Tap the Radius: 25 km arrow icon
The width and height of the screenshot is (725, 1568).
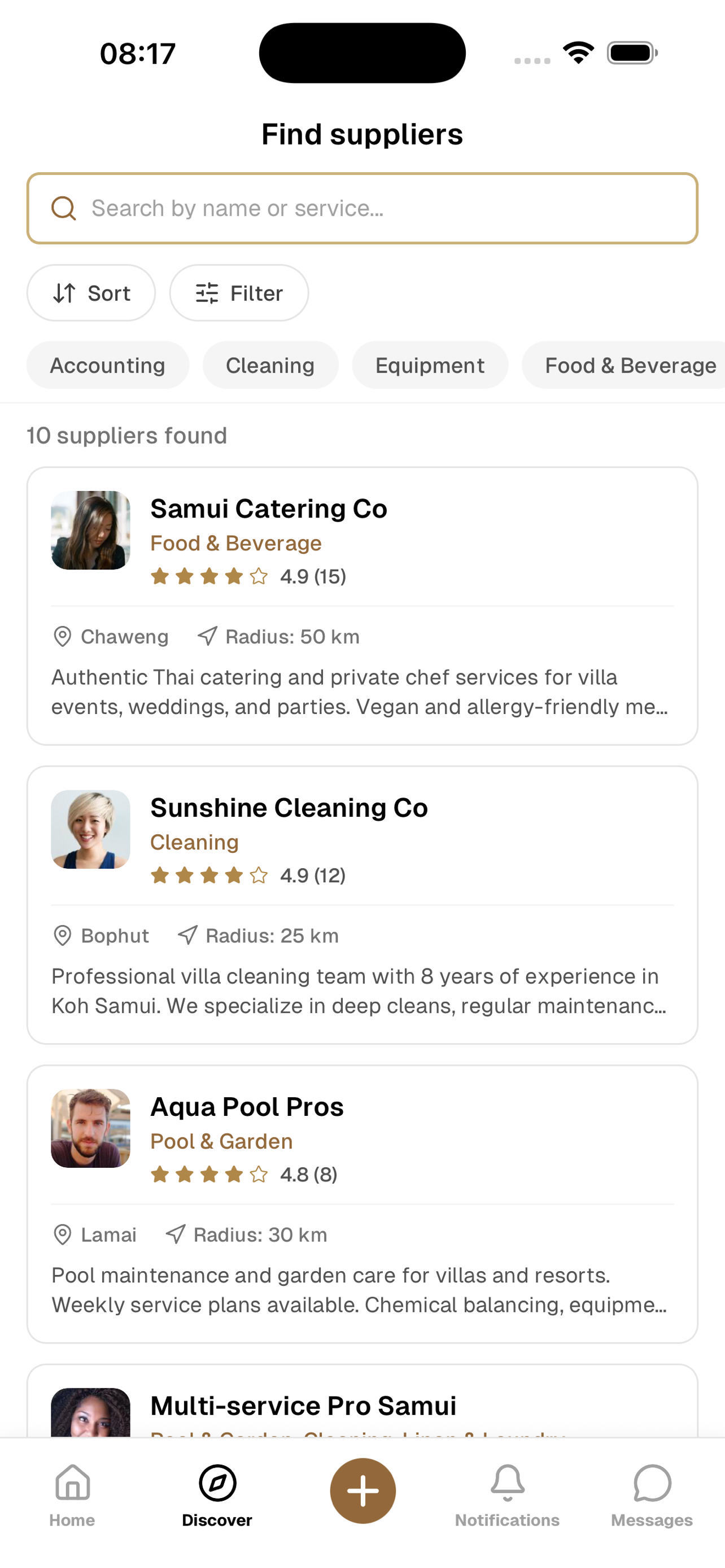pyautogui.click(x=187, y=936)
